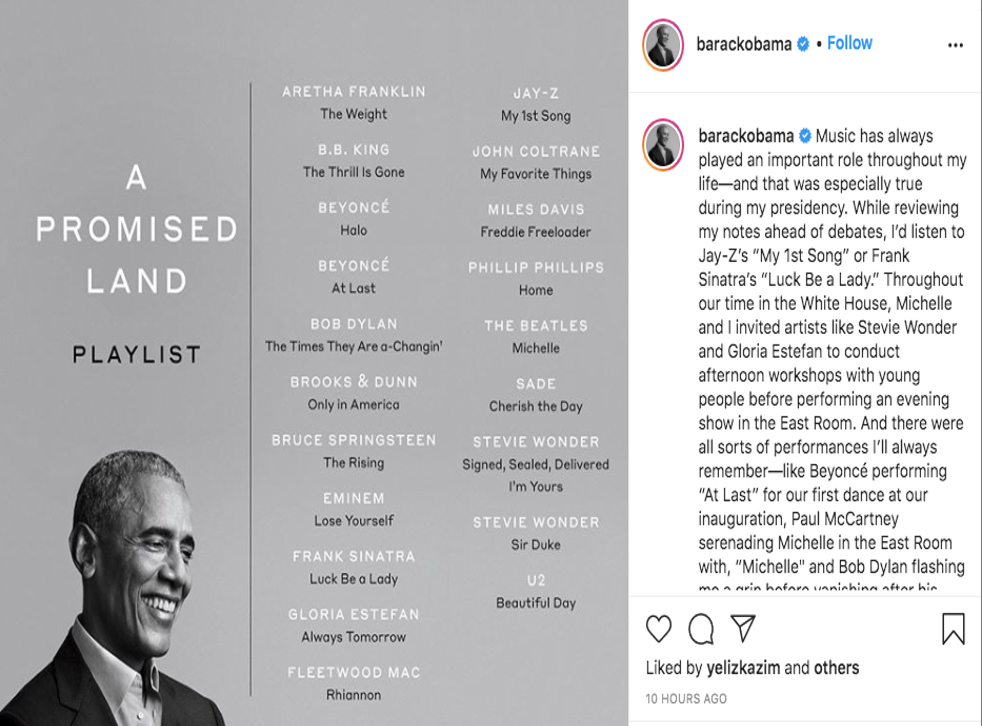Click the verified badge in the caption
This screenshot has width=982, height=726.
coord(803,136)
